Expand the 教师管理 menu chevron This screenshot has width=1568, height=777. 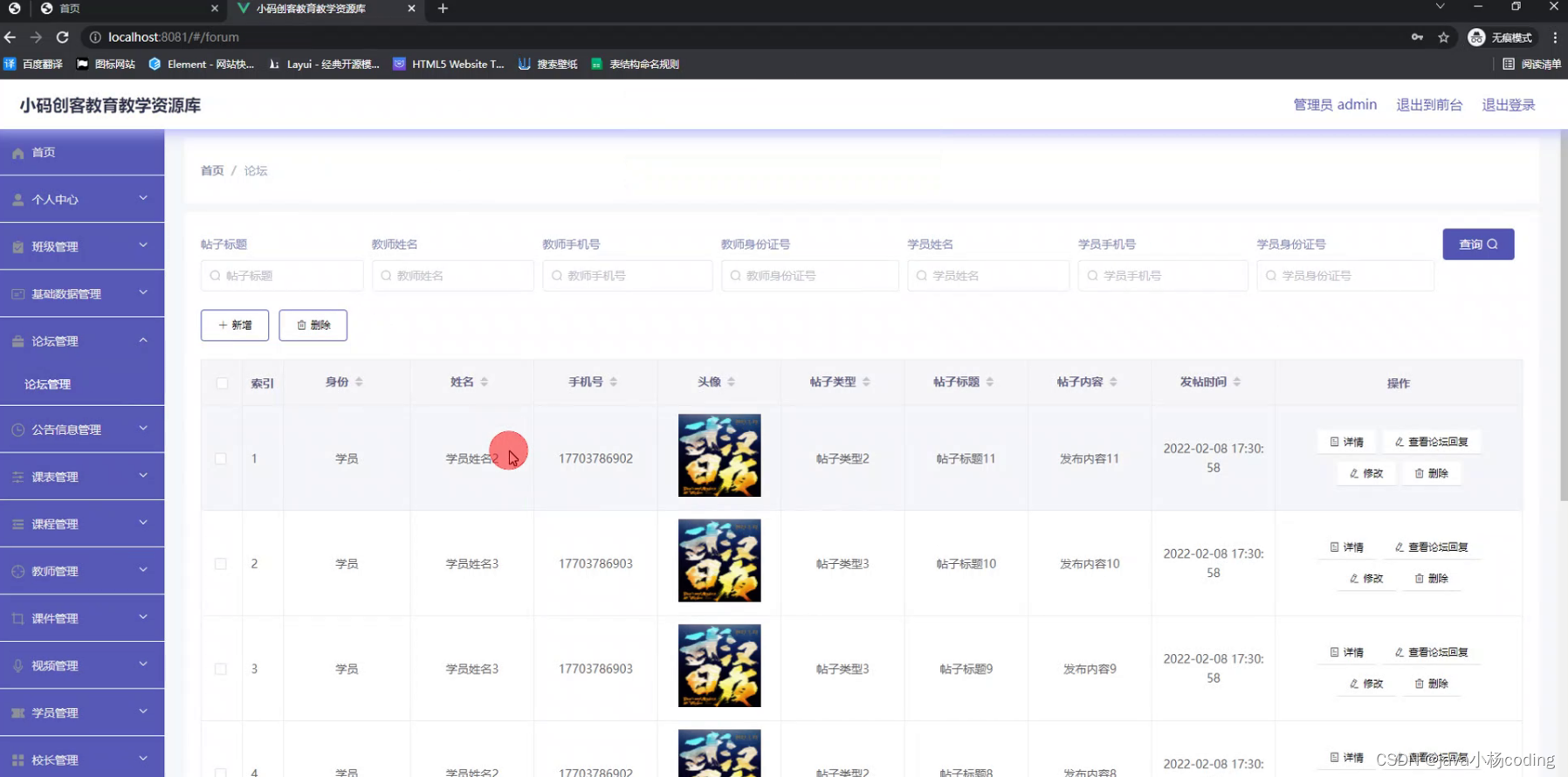[143, 569]
